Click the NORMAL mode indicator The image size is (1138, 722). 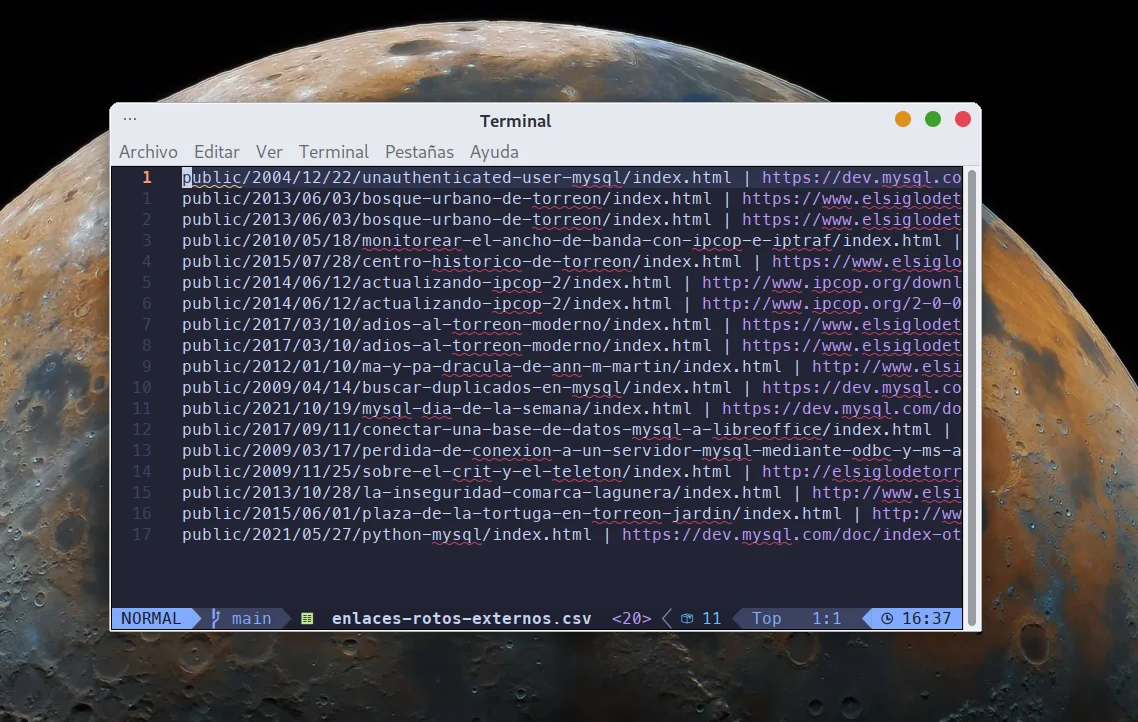tap(151, 618)
